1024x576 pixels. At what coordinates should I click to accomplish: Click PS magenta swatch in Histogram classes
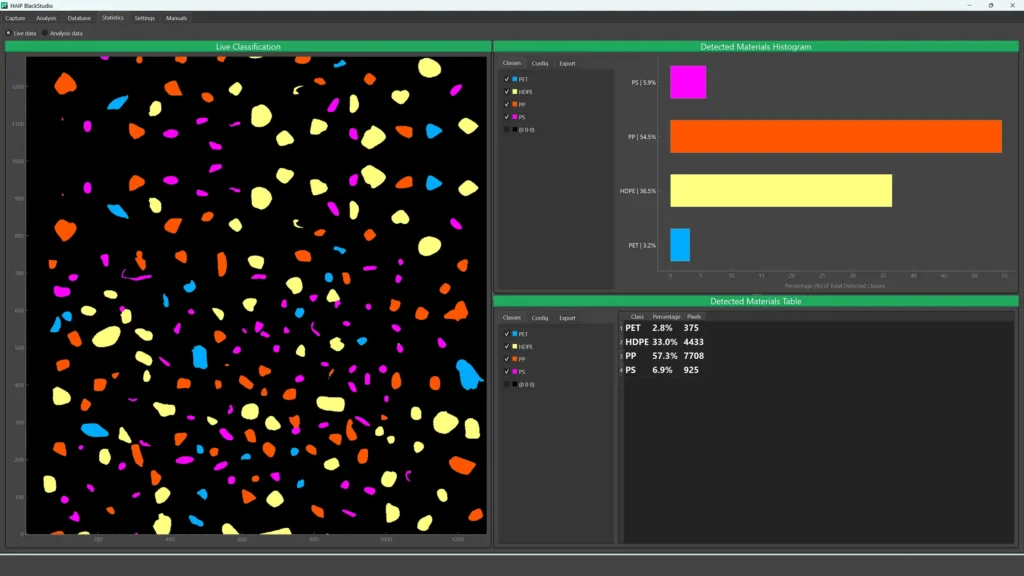(515, 117)
